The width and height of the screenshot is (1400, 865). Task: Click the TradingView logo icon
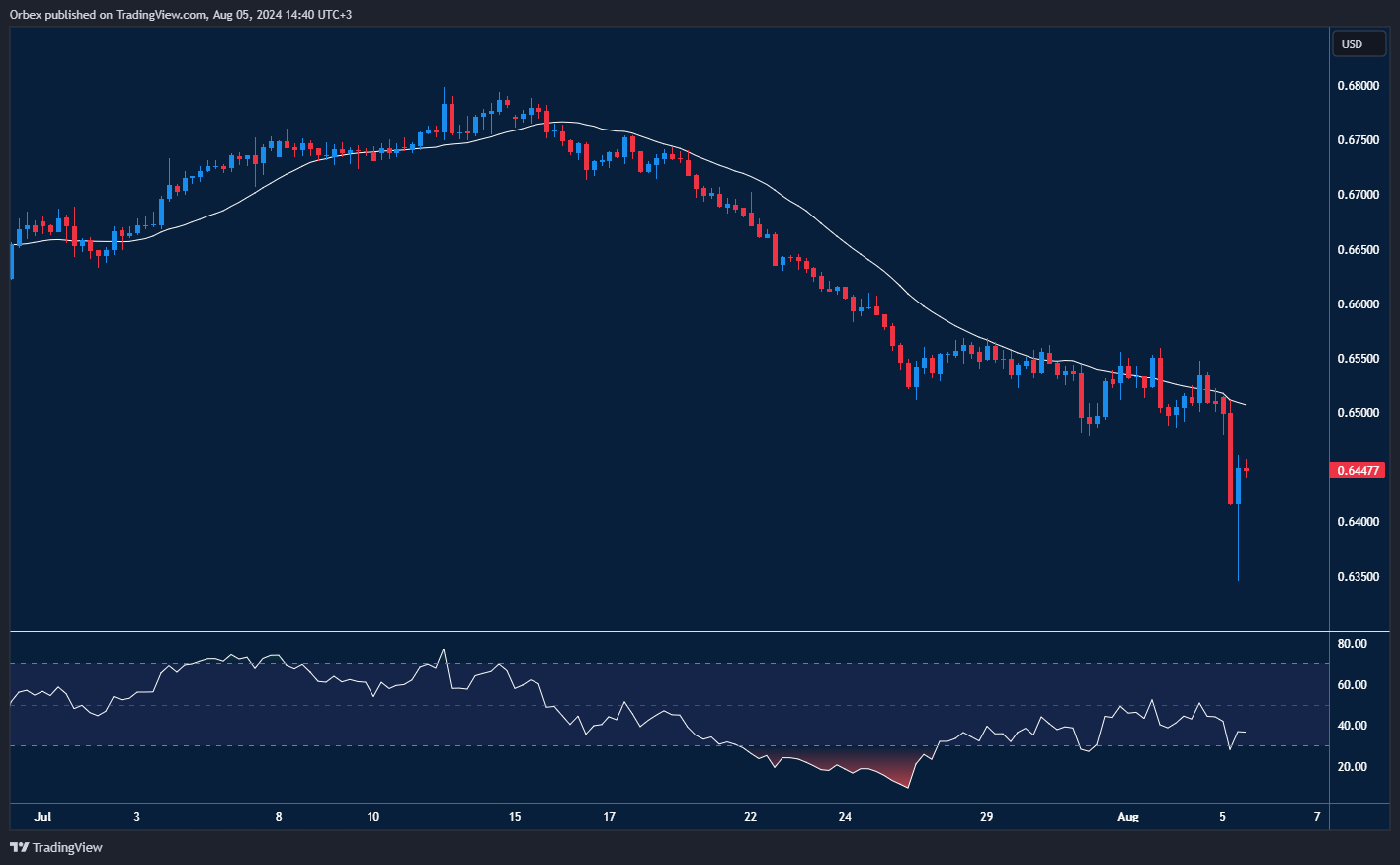(18, 847)
